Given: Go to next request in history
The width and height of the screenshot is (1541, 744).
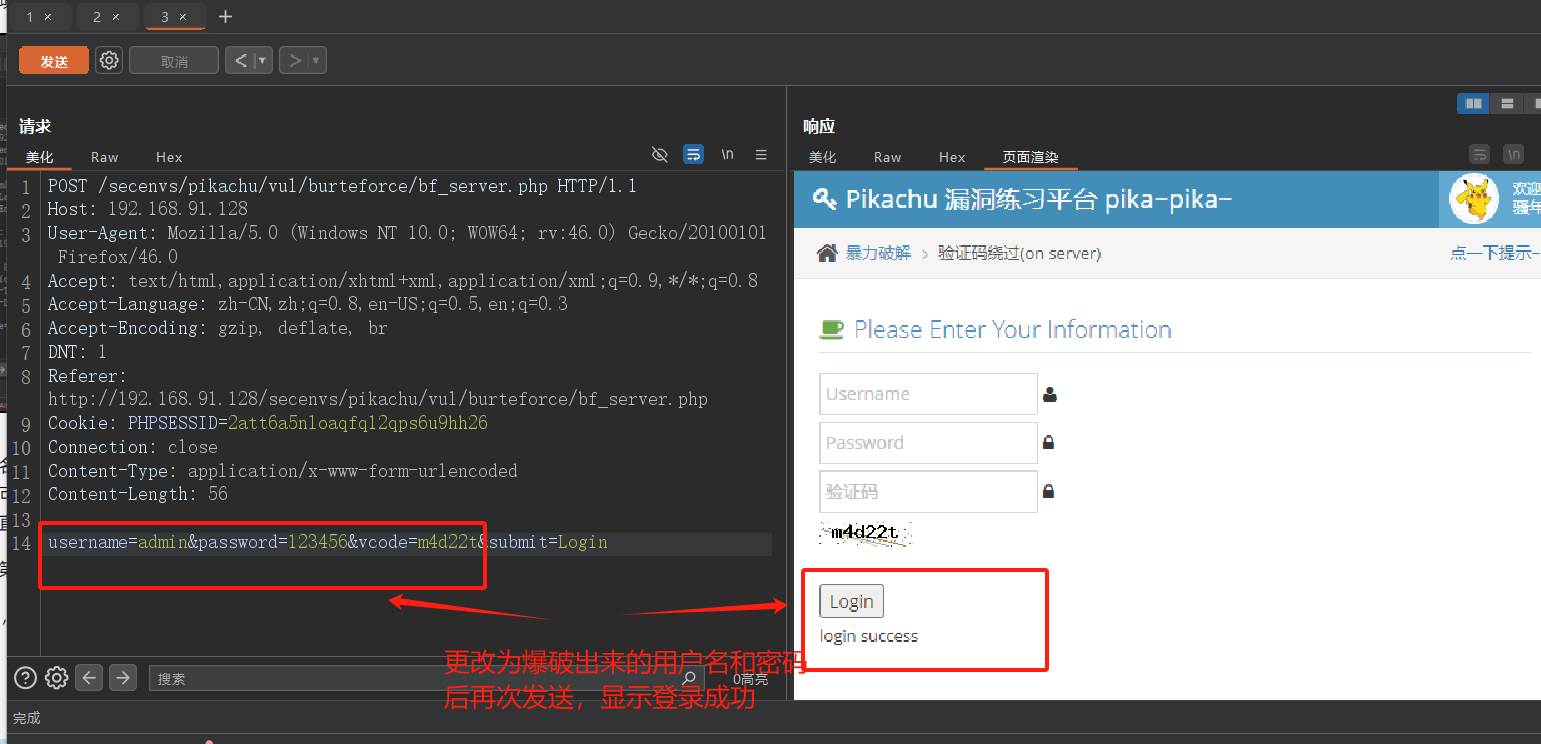Looking at the screenshot, I should pos(294,61).
